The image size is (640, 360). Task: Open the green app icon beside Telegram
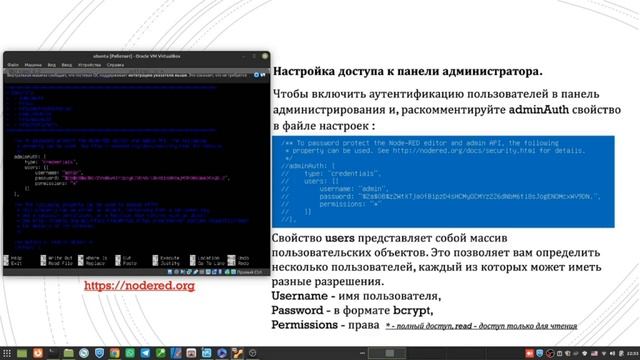click(x=160, y=353)
